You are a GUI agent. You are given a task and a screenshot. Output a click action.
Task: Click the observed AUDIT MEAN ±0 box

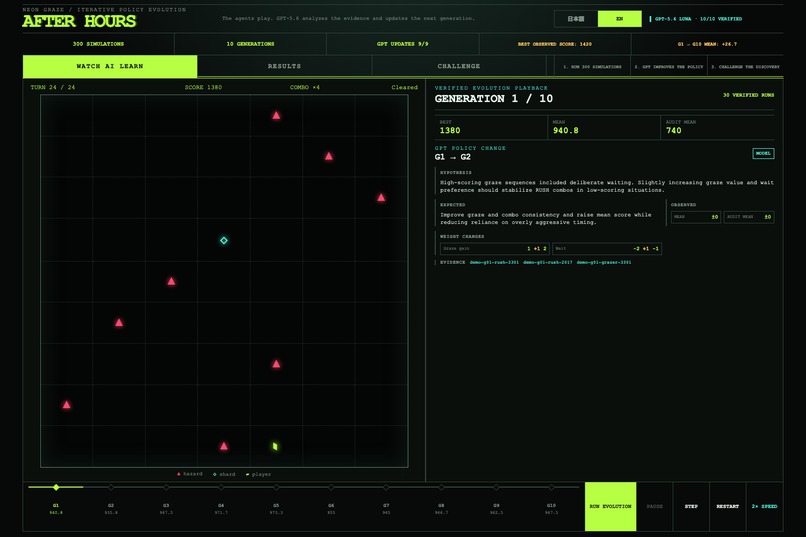click(x=749, y=217)
